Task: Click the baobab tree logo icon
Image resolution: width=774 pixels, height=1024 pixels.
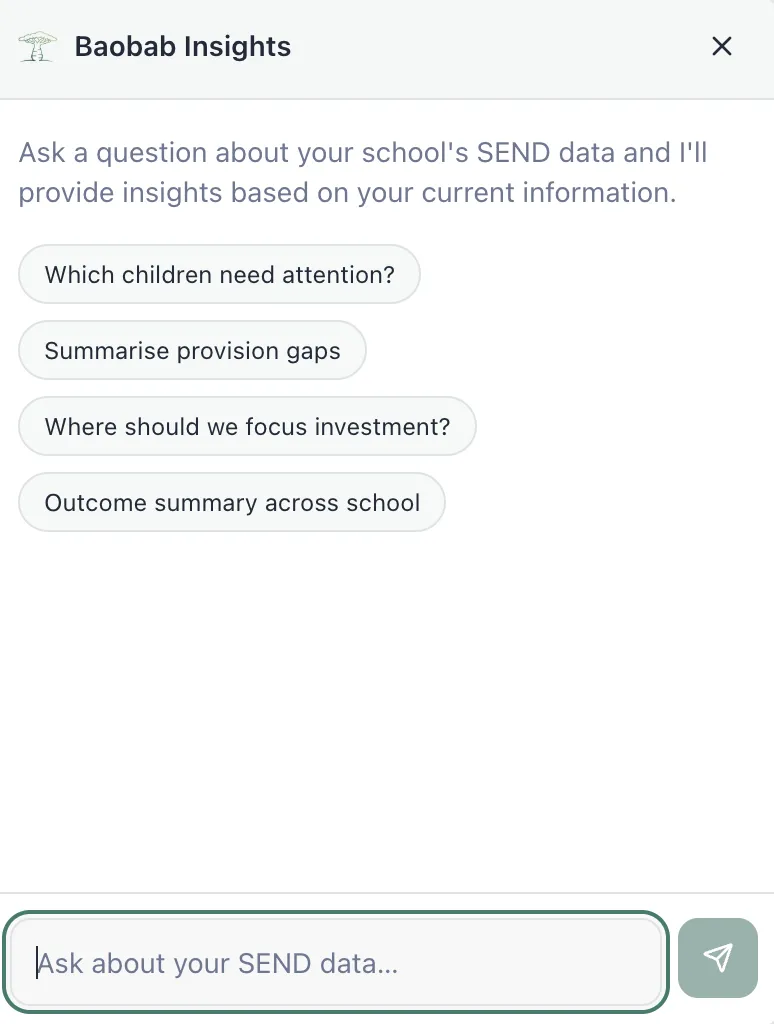Action: click(x=38, y=46)
